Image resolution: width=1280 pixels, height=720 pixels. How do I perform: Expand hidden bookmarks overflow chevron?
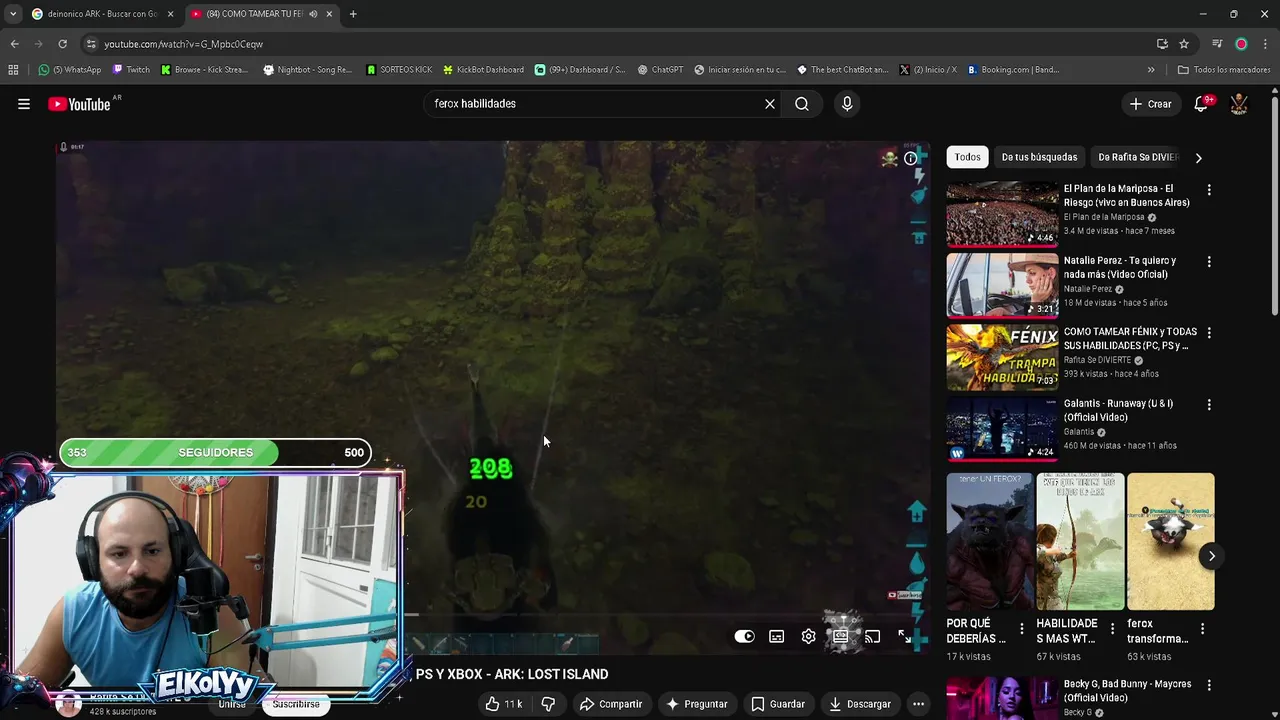point(1151,70)
